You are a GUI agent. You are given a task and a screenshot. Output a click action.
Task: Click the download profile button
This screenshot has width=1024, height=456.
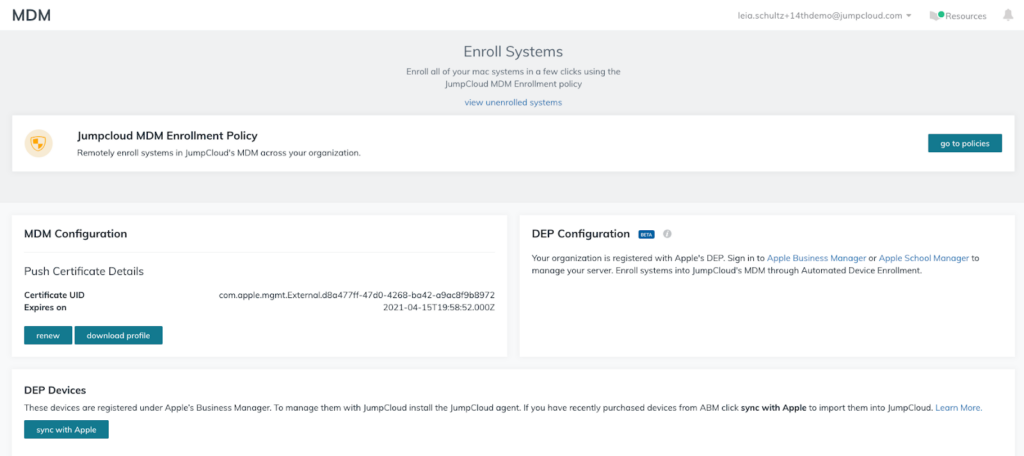pos(118,335)
